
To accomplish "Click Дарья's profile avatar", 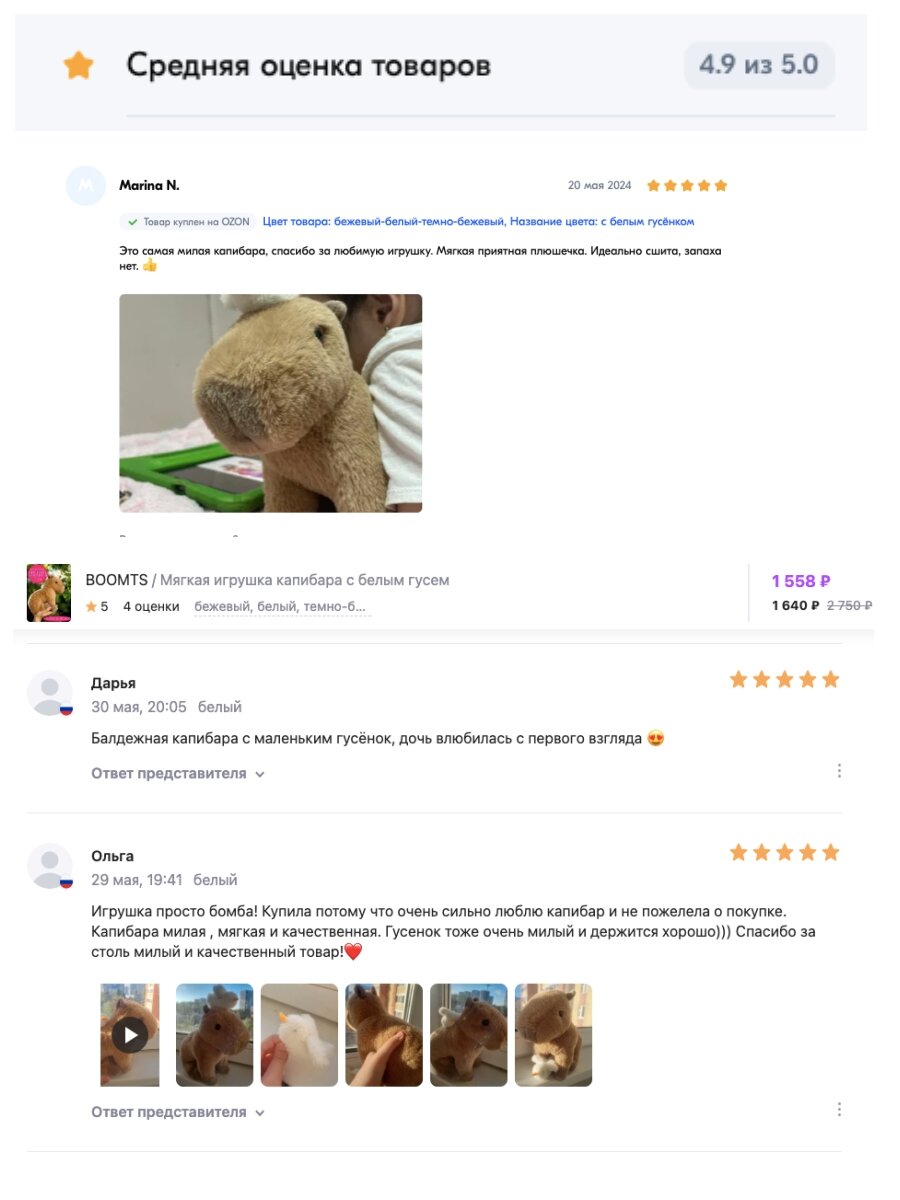I will (50, 693).
